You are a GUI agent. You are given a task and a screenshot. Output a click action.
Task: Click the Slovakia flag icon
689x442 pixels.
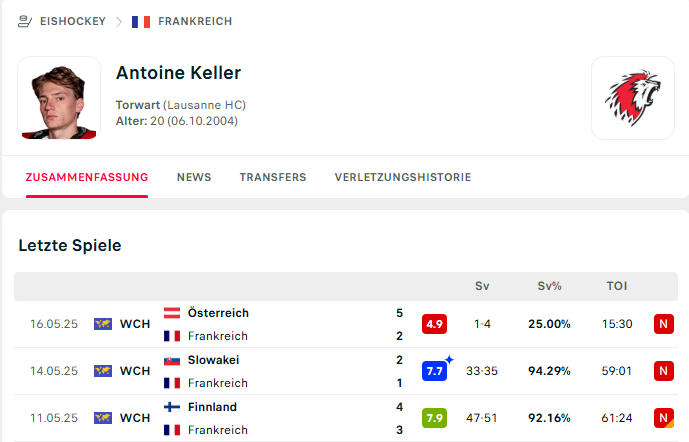pyautogui.click(x=171, y=360)
